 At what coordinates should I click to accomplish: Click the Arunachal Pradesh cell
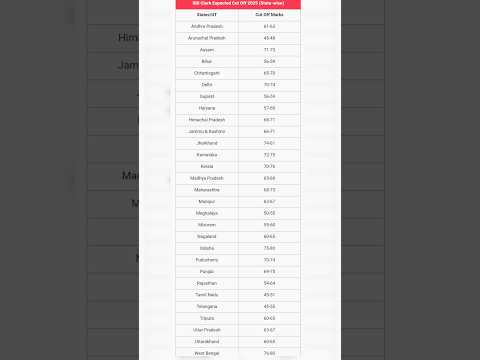207,38
